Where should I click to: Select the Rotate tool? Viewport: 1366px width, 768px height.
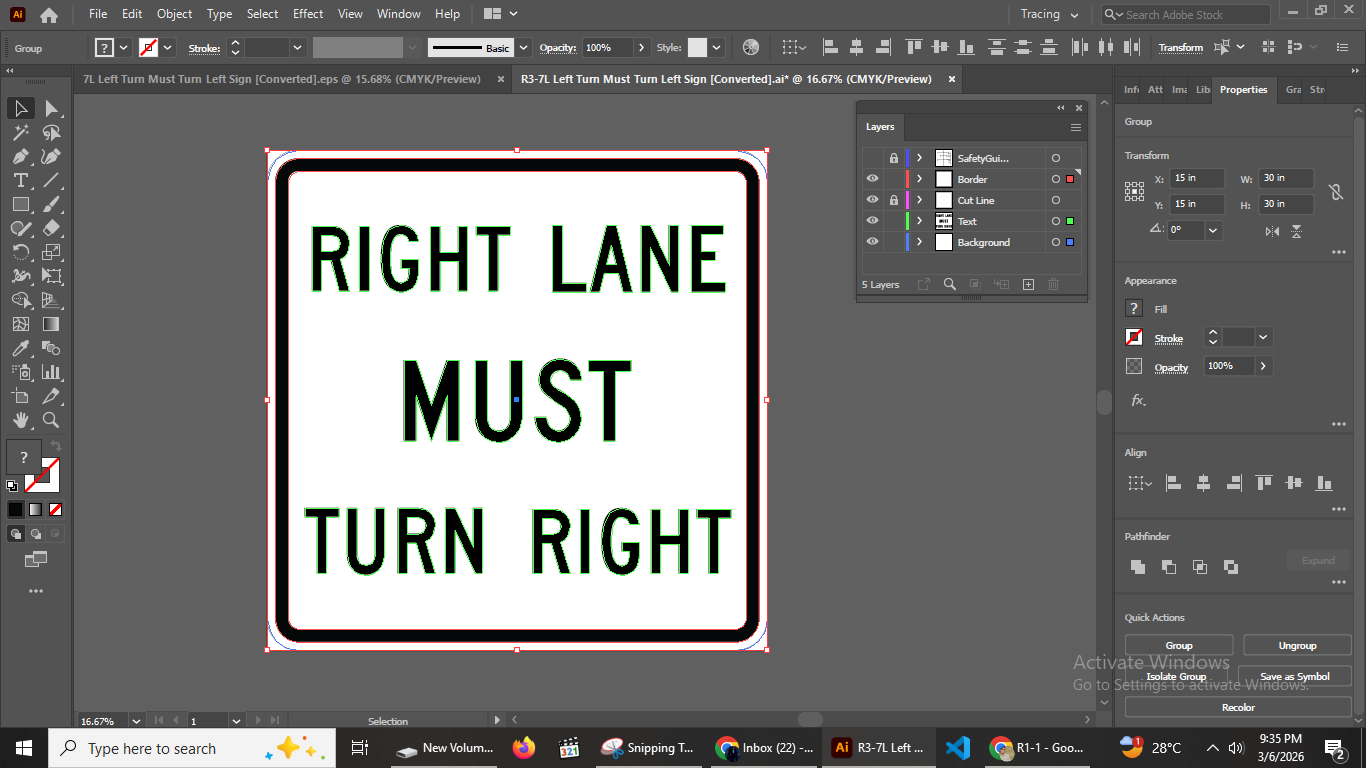pyautogui.click(x=20, y=252)
